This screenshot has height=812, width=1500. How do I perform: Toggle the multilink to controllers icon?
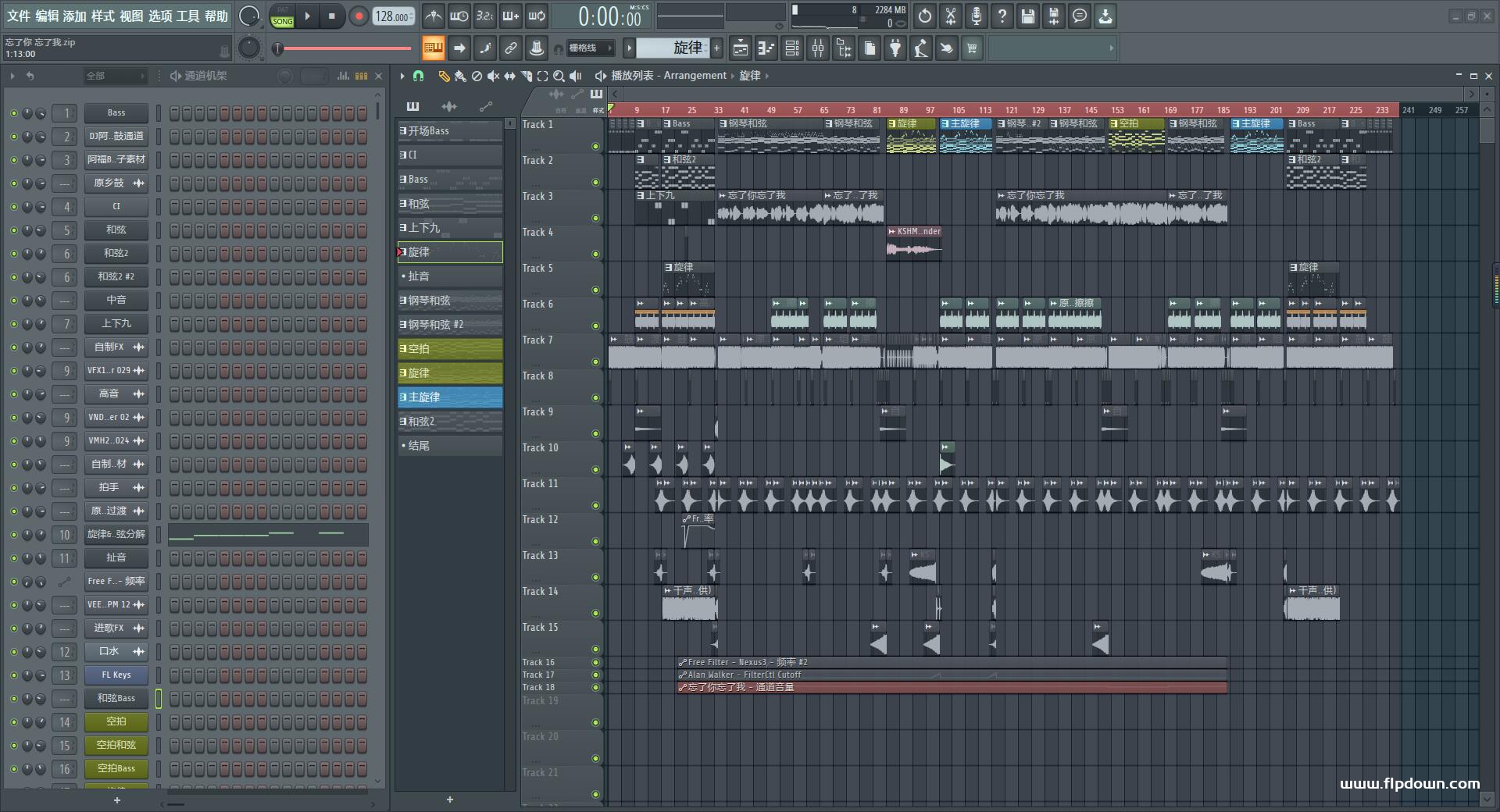pyautogui.click(x=511, y=48)
